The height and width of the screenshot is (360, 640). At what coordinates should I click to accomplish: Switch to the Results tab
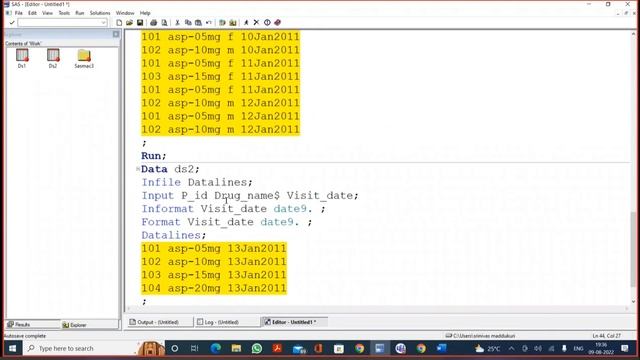[x=32, y=324]
